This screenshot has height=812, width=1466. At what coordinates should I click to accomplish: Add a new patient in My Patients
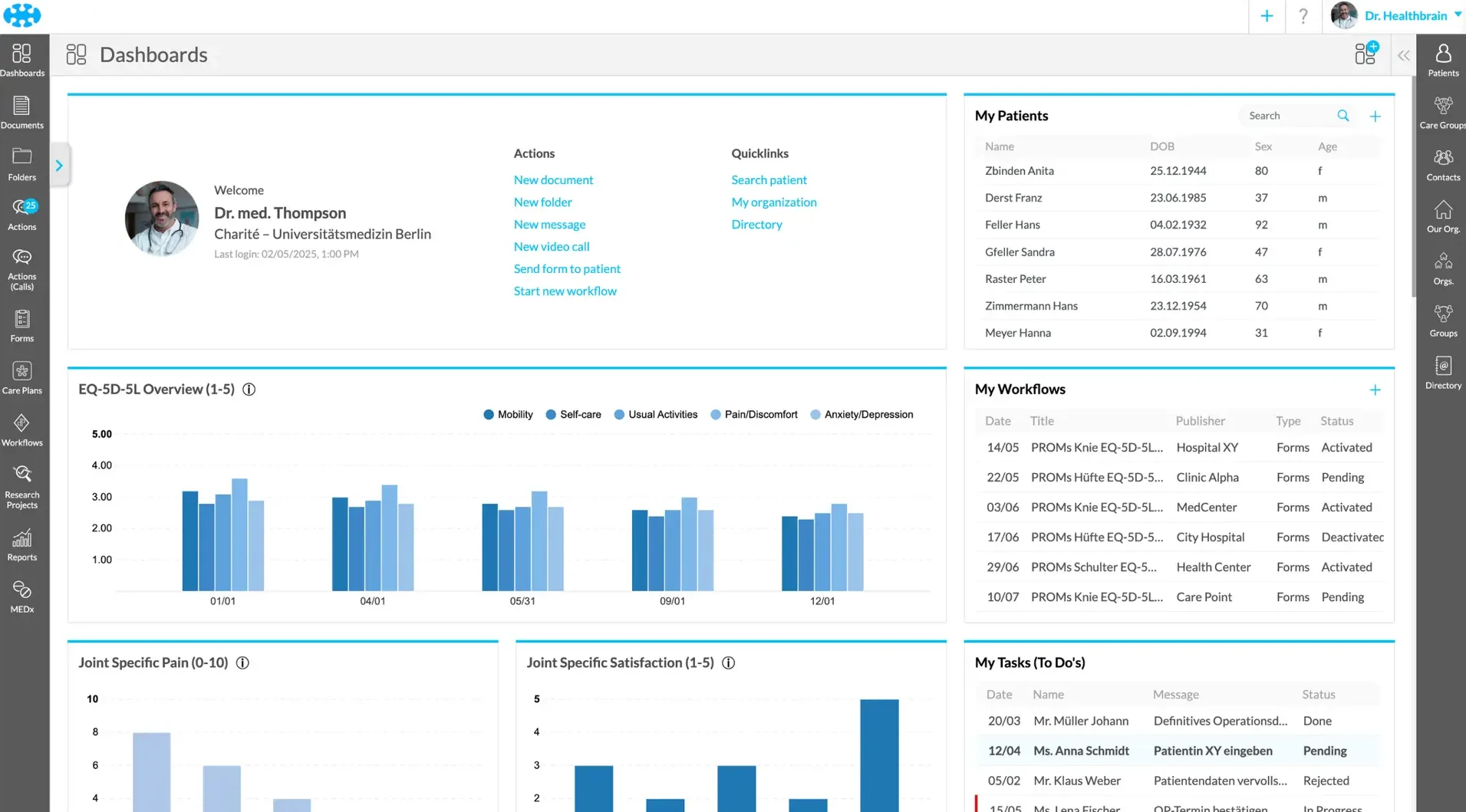1375,117
